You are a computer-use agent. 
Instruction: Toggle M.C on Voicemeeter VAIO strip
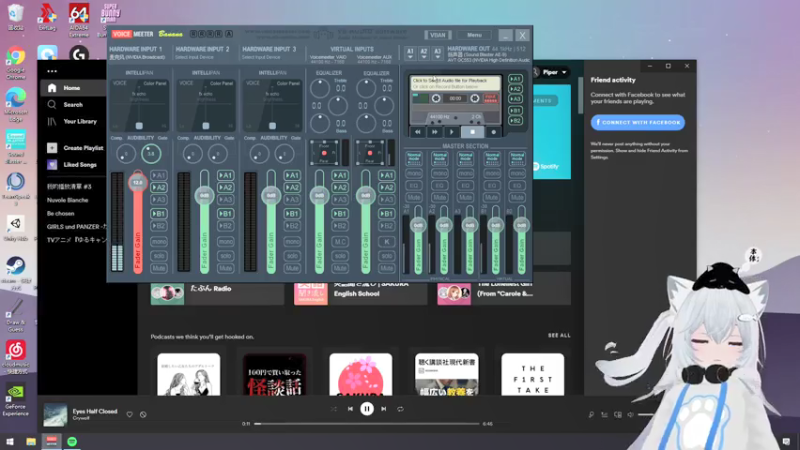pyautogui.click(x=340, y=241)
